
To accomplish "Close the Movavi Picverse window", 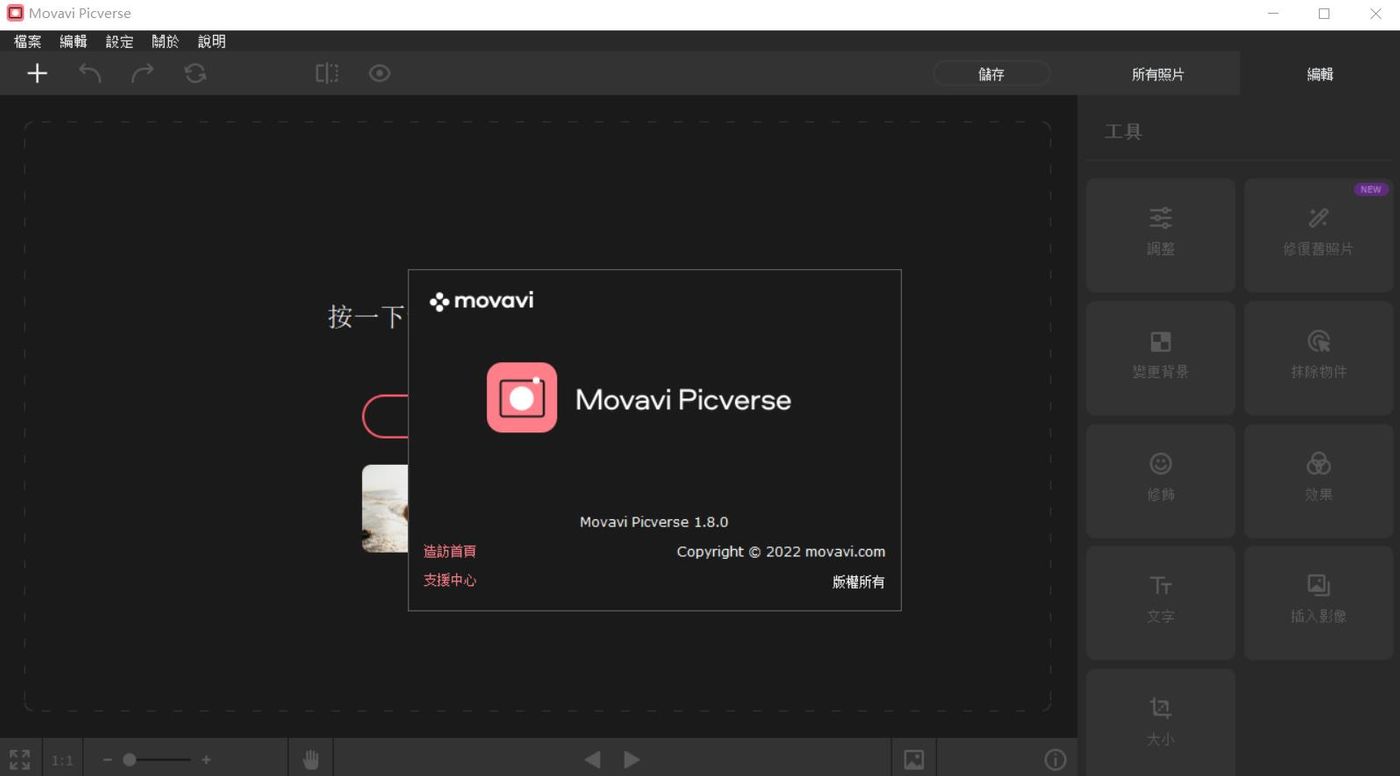I will click(x=1375, y=14).
